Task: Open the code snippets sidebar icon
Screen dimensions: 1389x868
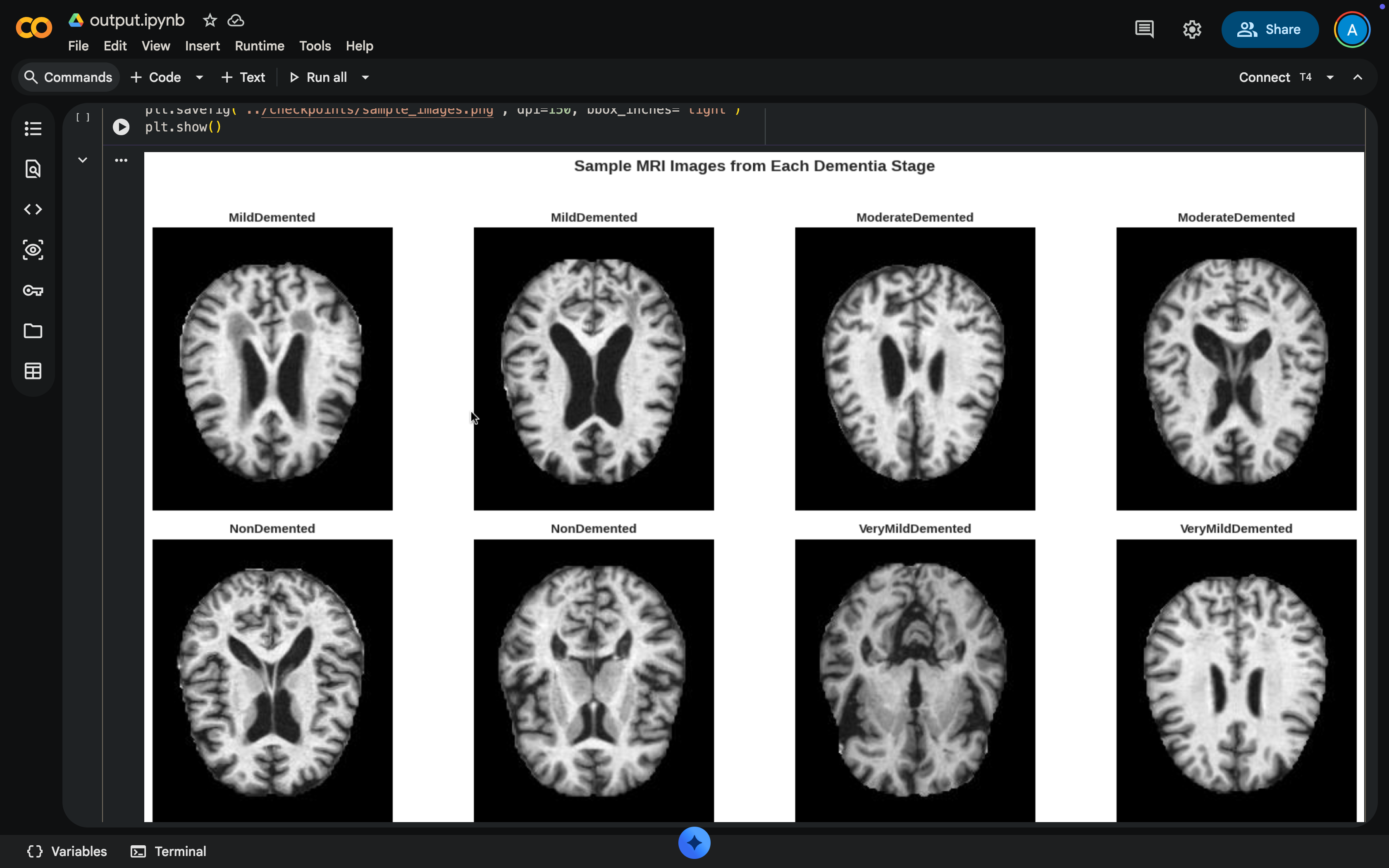Action: click(x=33, y=210)
